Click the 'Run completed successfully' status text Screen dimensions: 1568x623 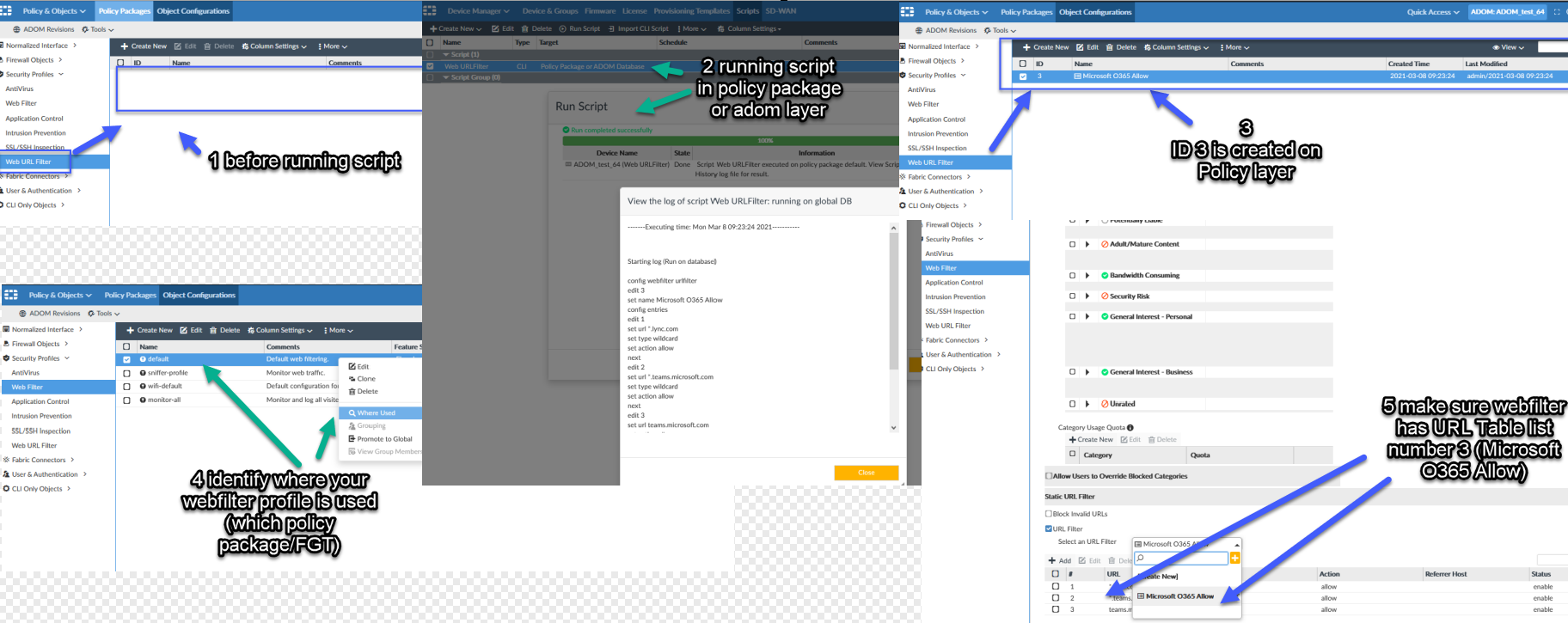[611, 131]
